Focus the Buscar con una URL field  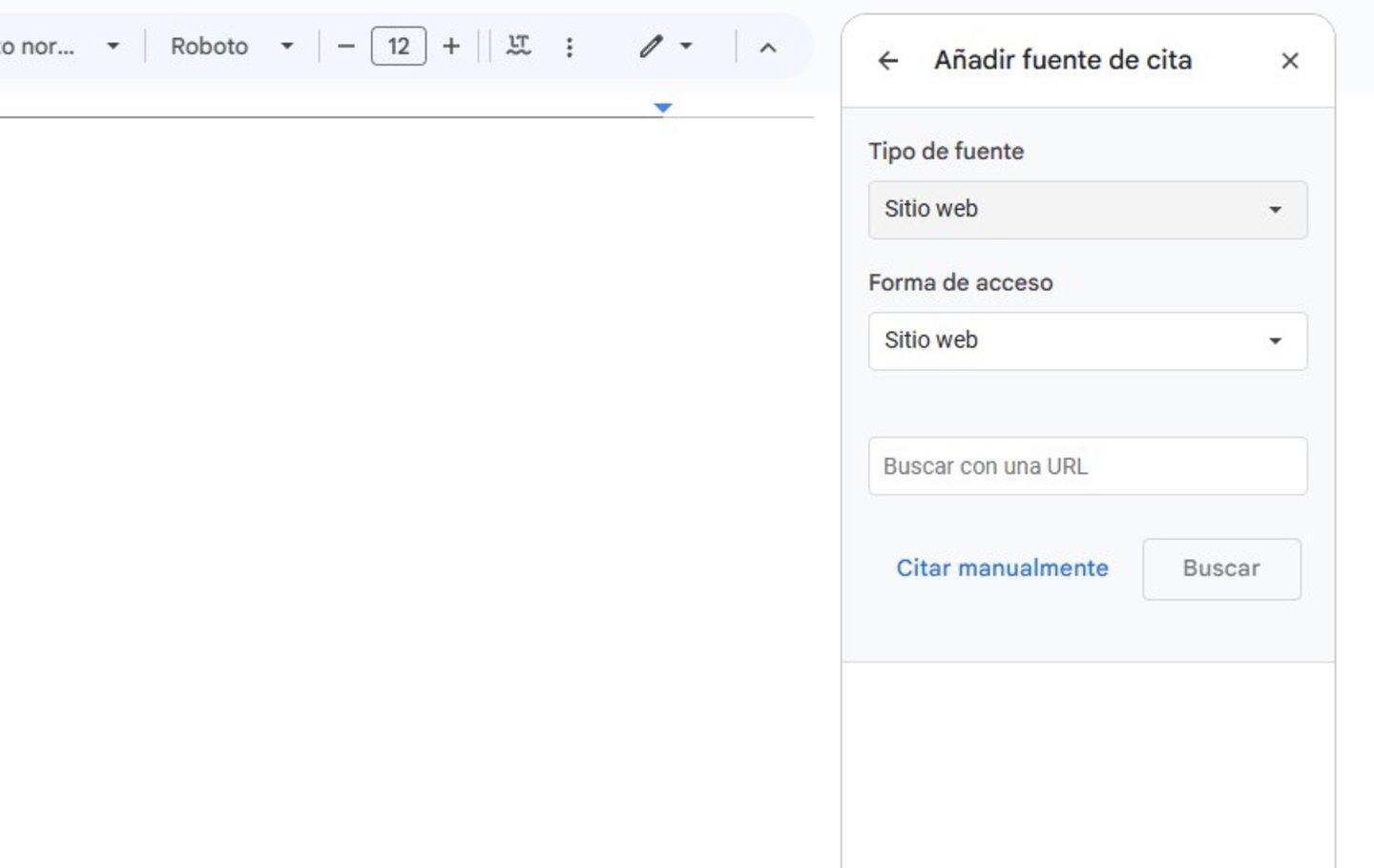pyautogui.click(x=1088, y=466)
